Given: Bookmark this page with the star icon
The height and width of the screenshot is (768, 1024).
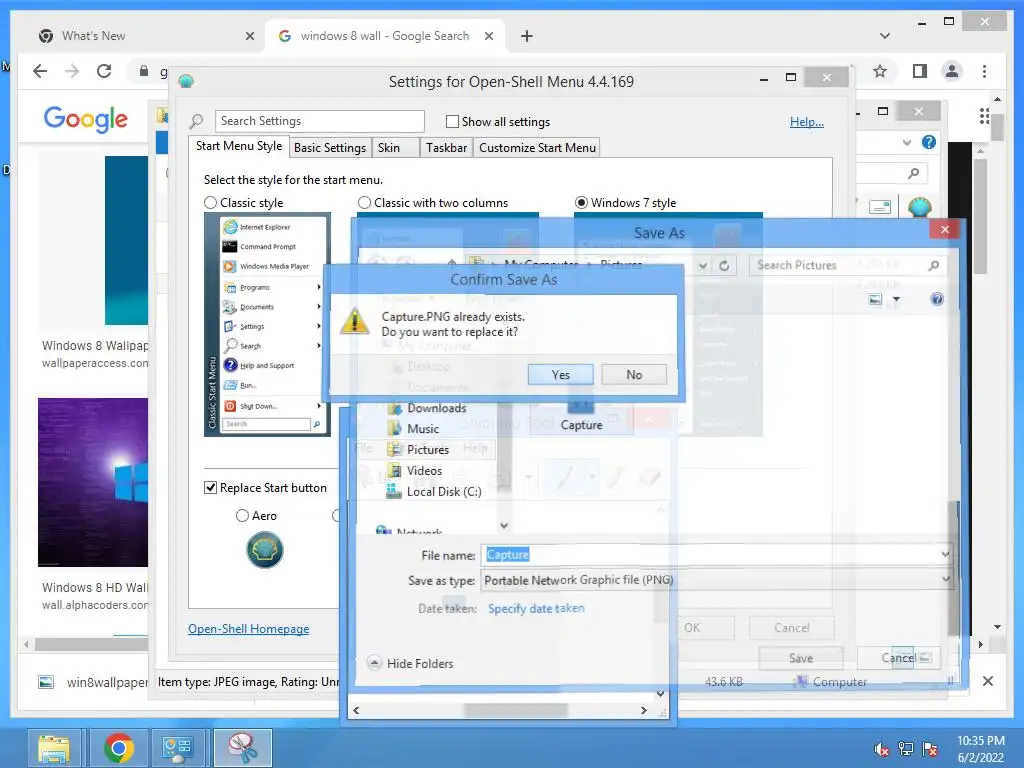Looking at the screenshot, I should (x=880, y=71).
